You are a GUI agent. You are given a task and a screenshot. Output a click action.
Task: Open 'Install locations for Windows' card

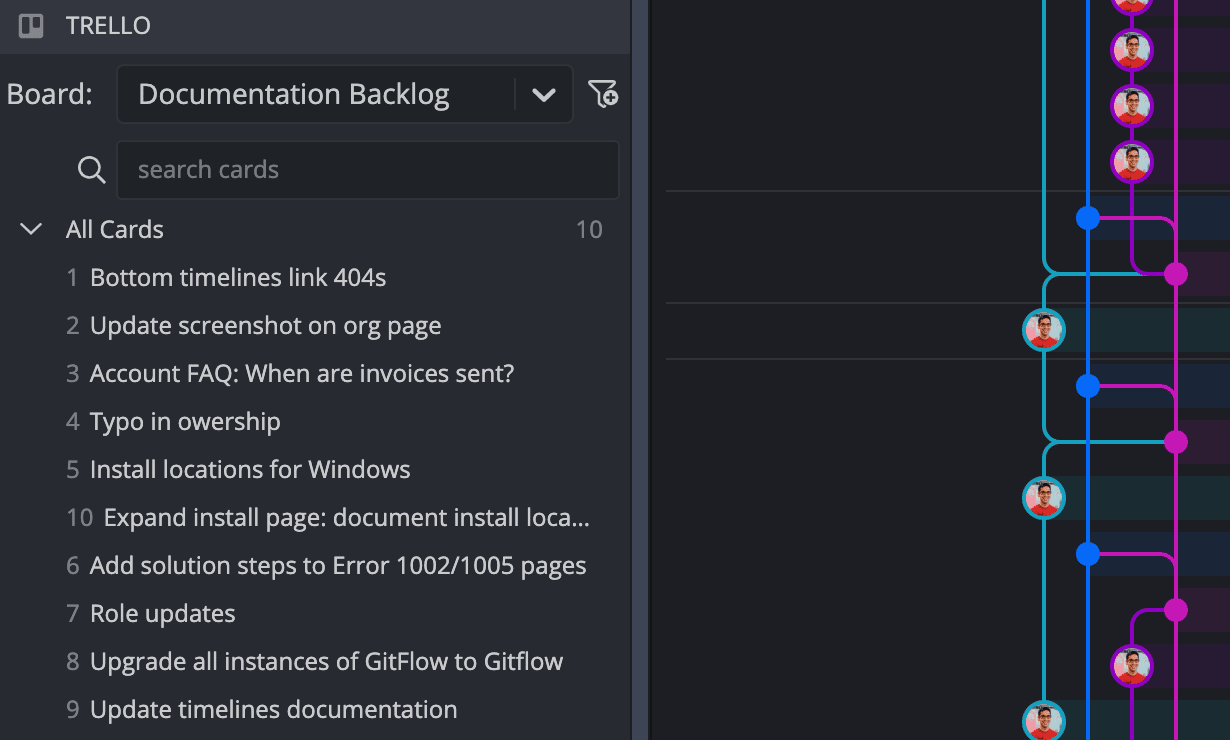[x=250, y=470]
